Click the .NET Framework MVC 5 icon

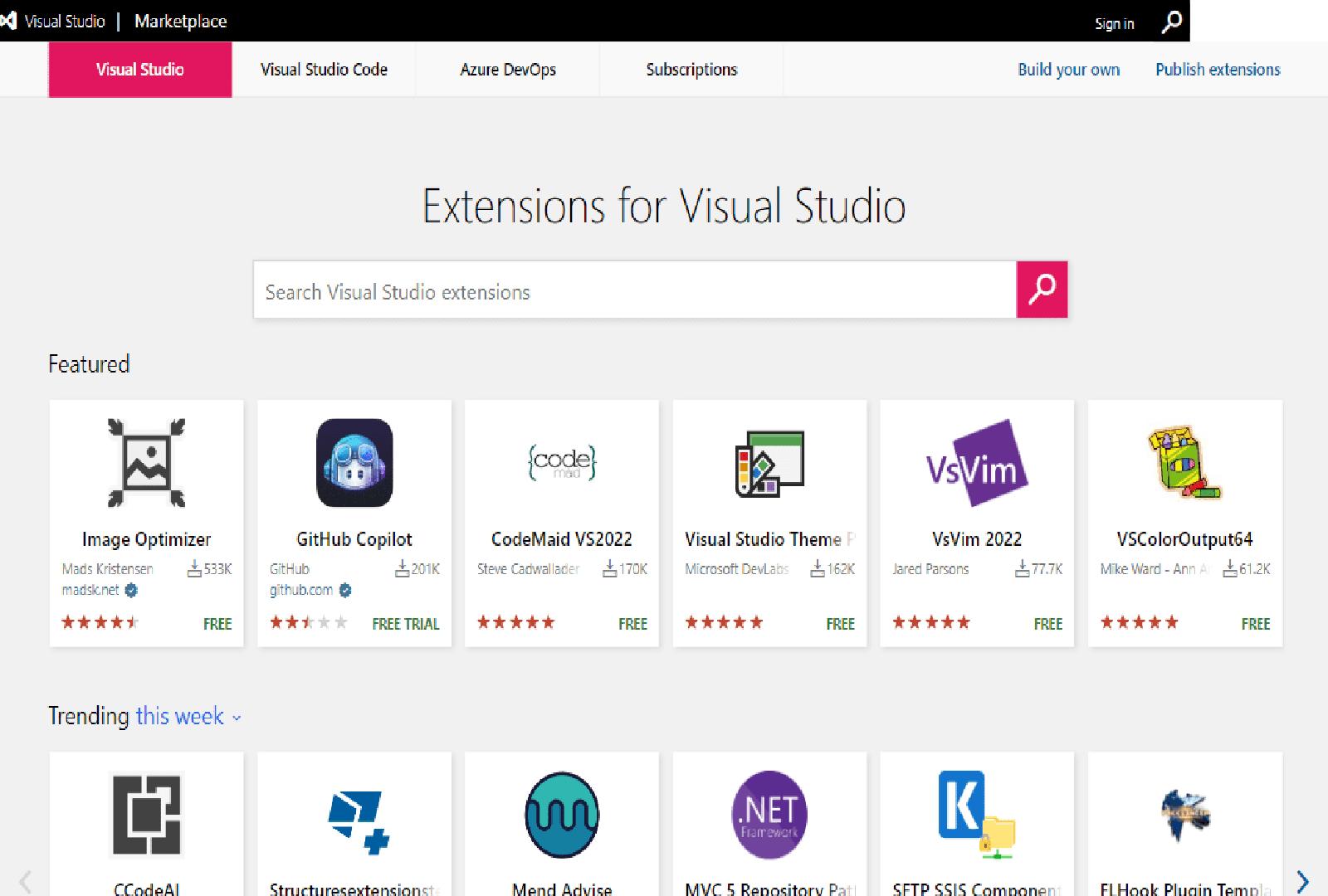tap(769, 815)
